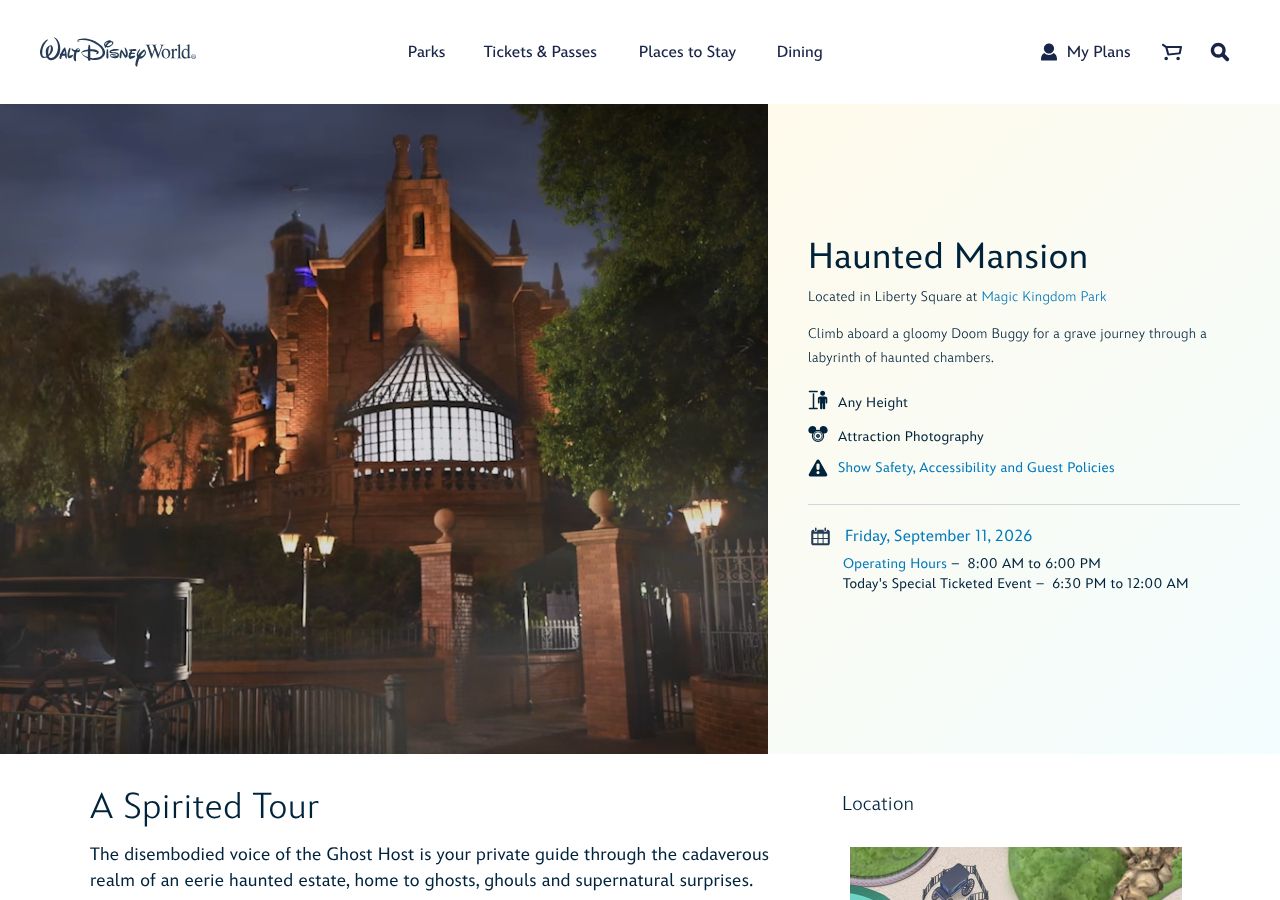Click the My Plans person icon
The height and width of the screenshot is (900, 1280).
click(1049, 52)
